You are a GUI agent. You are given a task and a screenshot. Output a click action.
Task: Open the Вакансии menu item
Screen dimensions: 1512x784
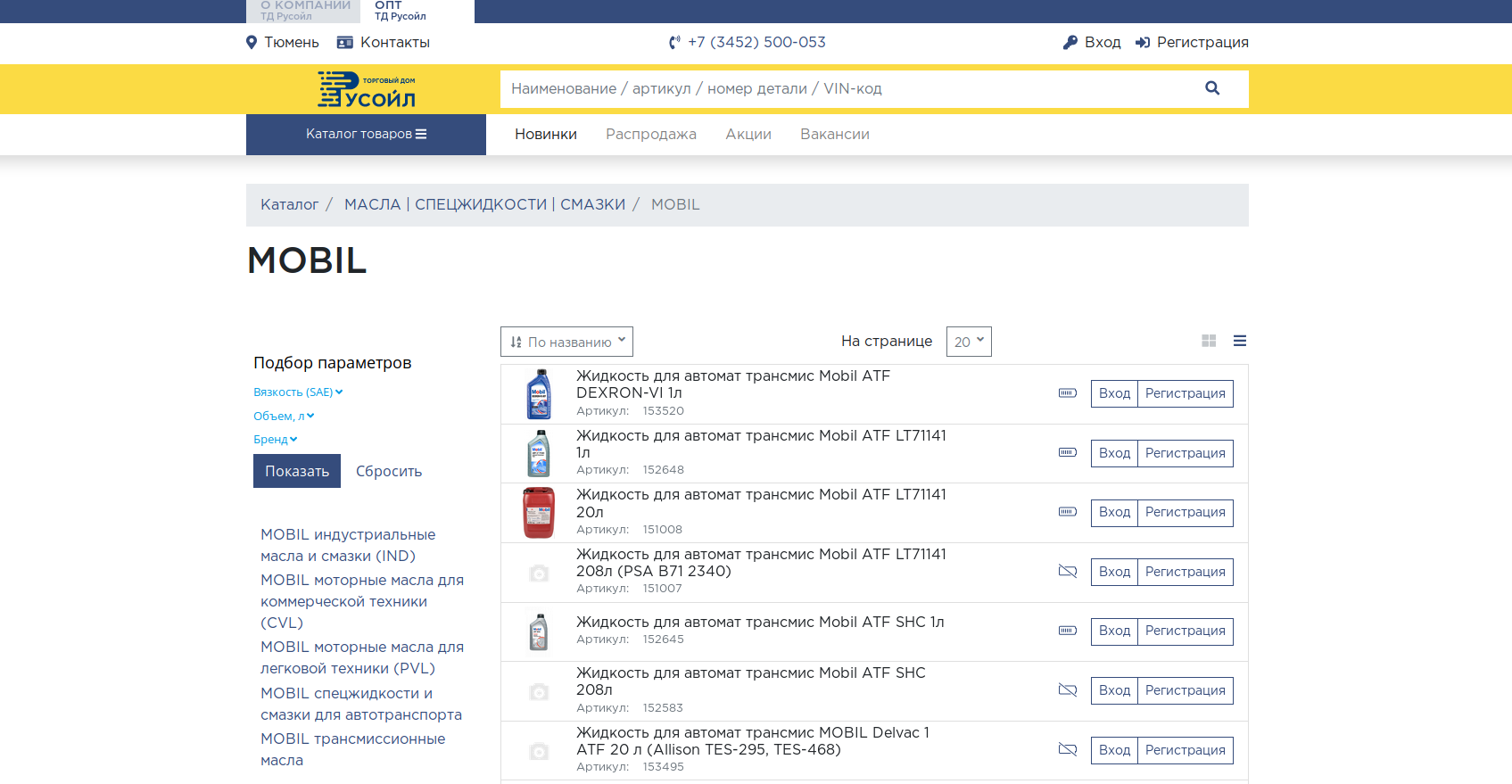tap(835, 135)
